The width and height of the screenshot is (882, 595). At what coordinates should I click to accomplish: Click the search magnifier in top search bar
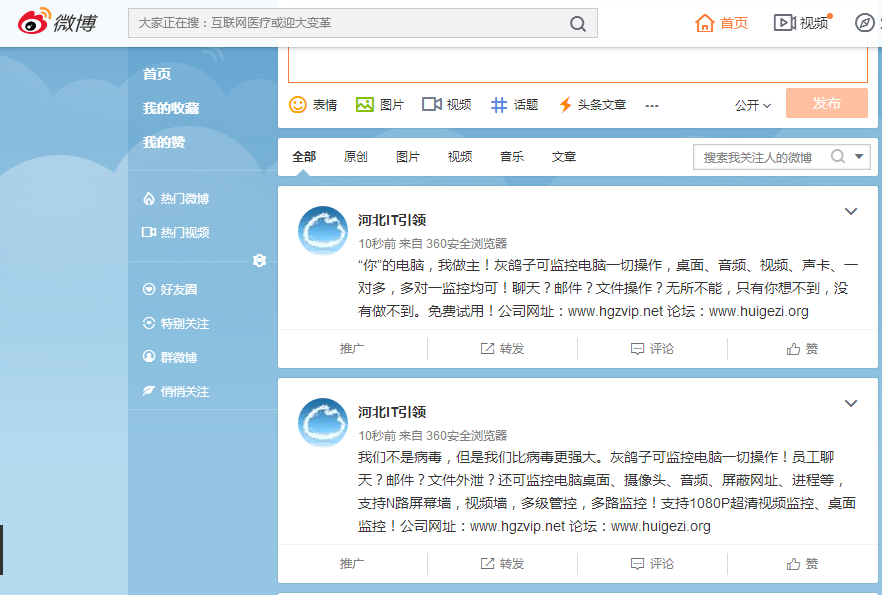tap(578, 24)
